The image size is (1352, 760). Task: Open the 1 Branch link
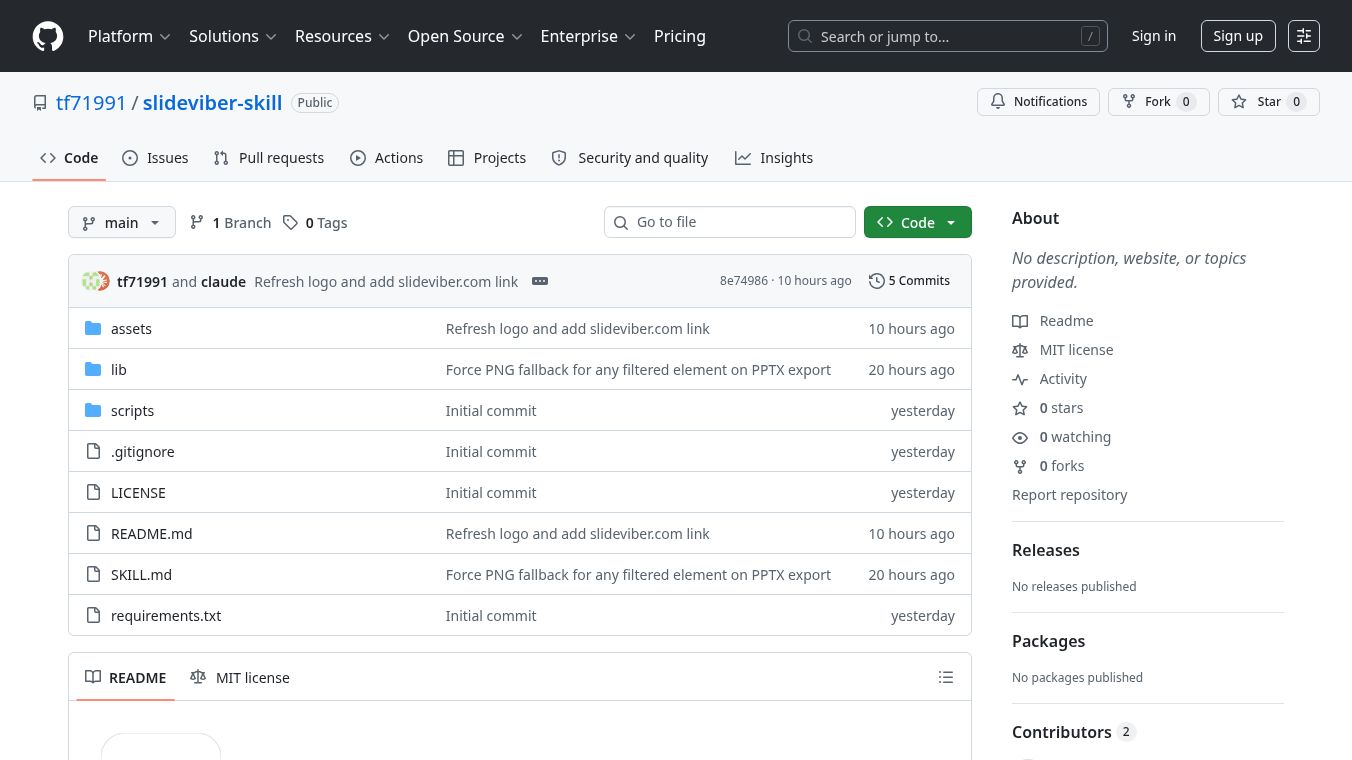tap(231, 222)
